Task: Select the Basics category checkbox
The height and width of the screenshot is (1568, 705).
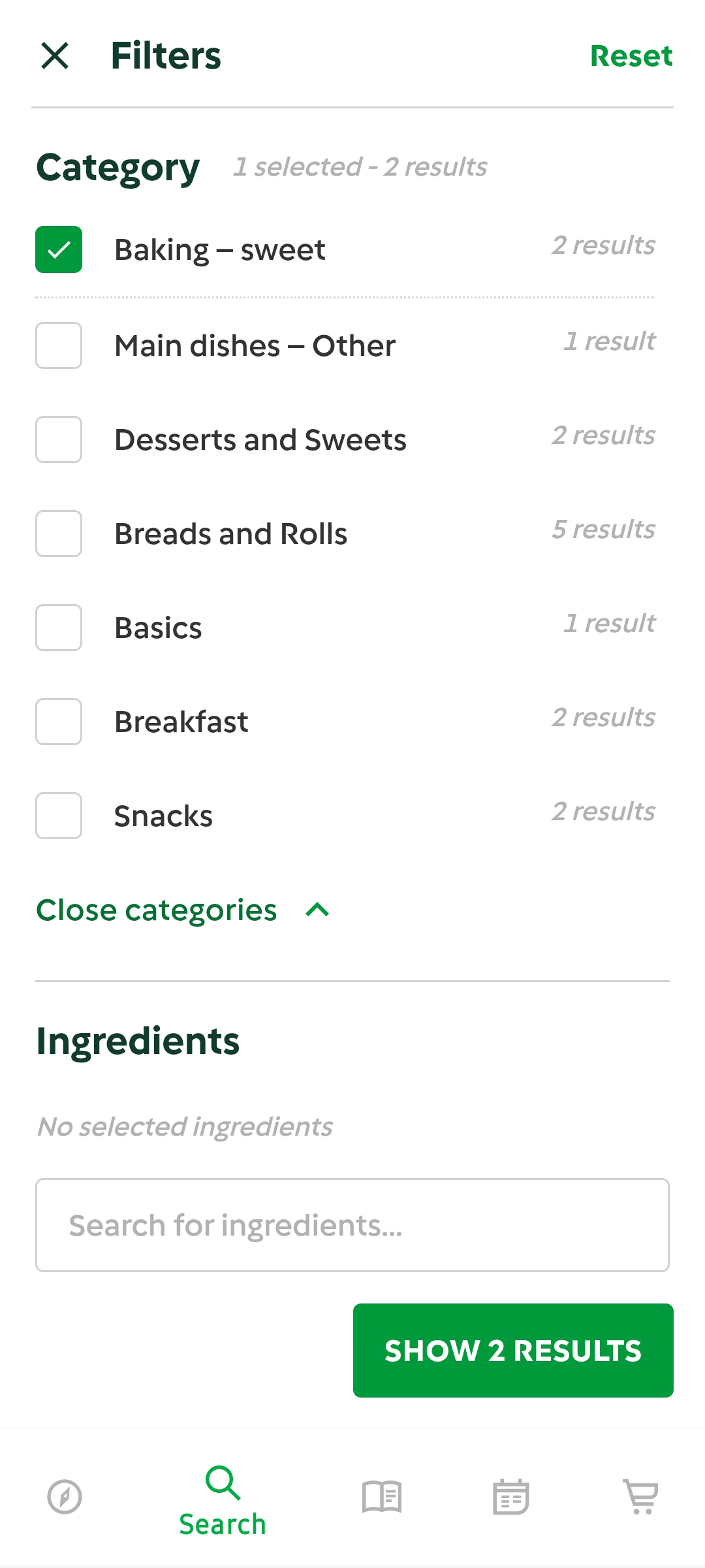Action: click(59, 628)
